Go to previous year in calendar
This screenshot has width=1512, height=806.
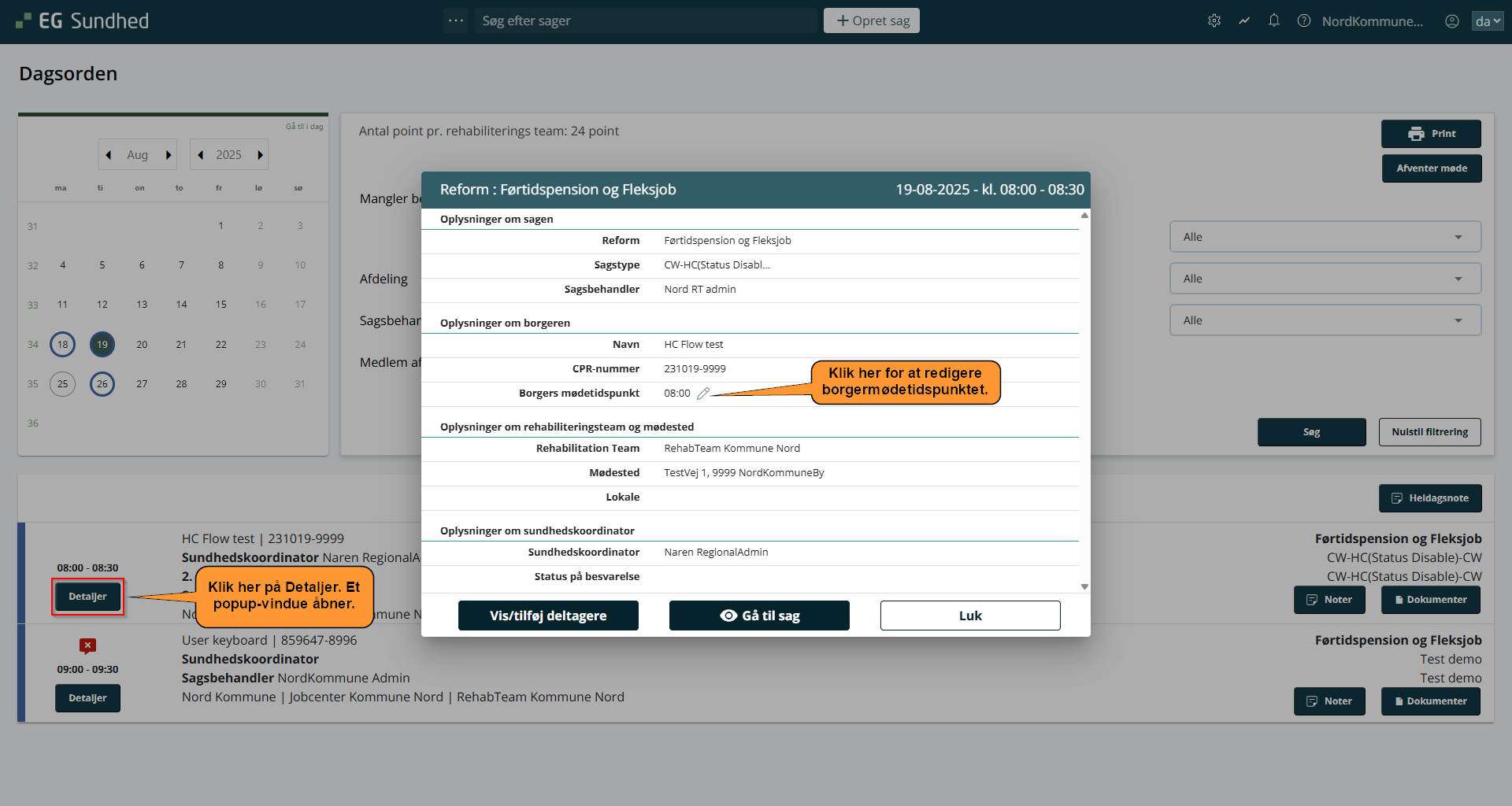[201, 155]
